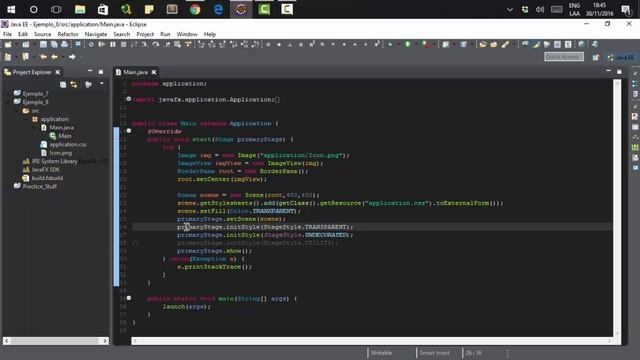Viewport: 640px width, 360px height.
Task: Click the Debug bug icon
Action: (390, 44)
